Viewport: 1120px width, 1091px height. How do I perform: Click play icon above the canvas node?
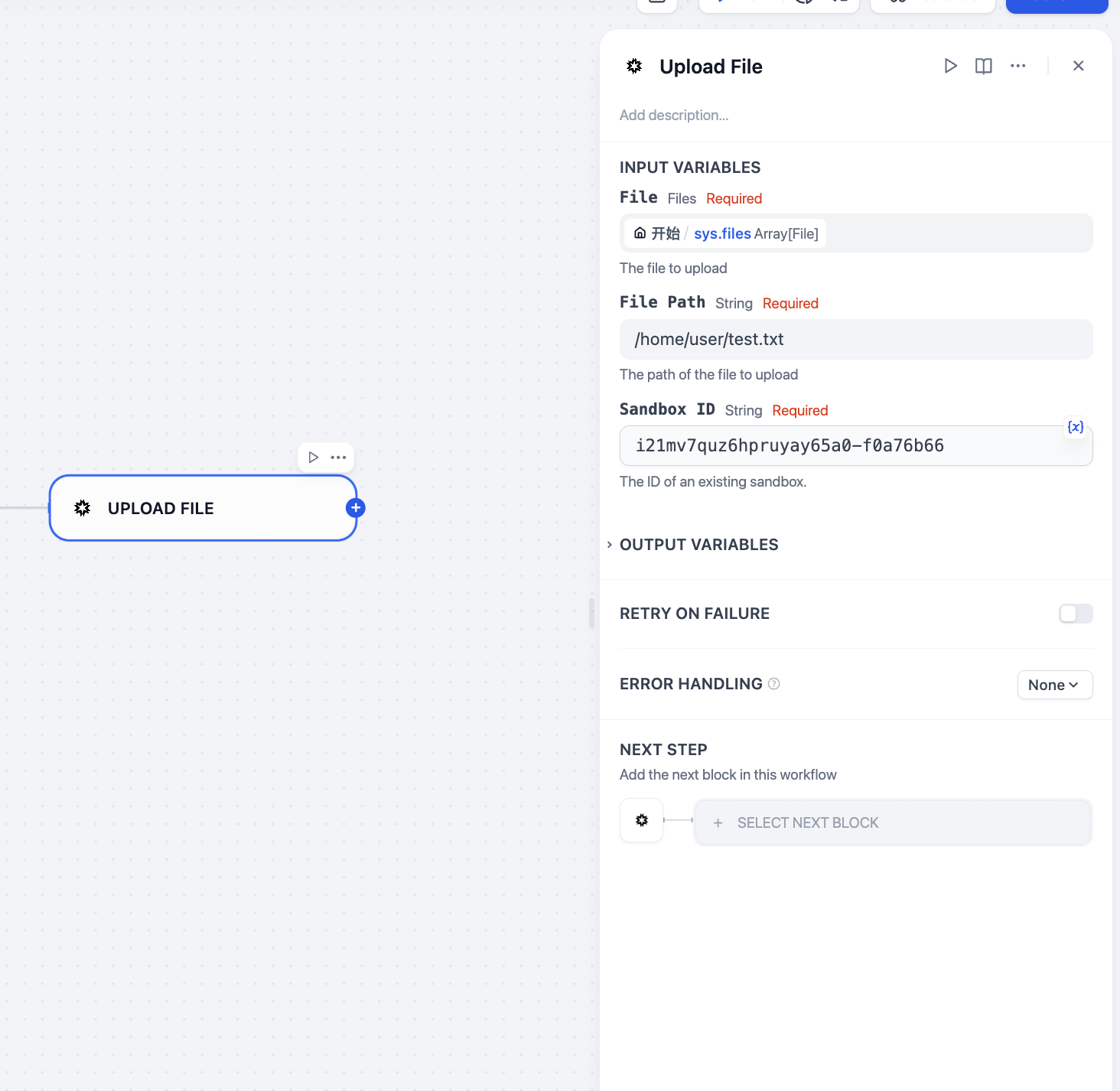(x=313, y=458)
